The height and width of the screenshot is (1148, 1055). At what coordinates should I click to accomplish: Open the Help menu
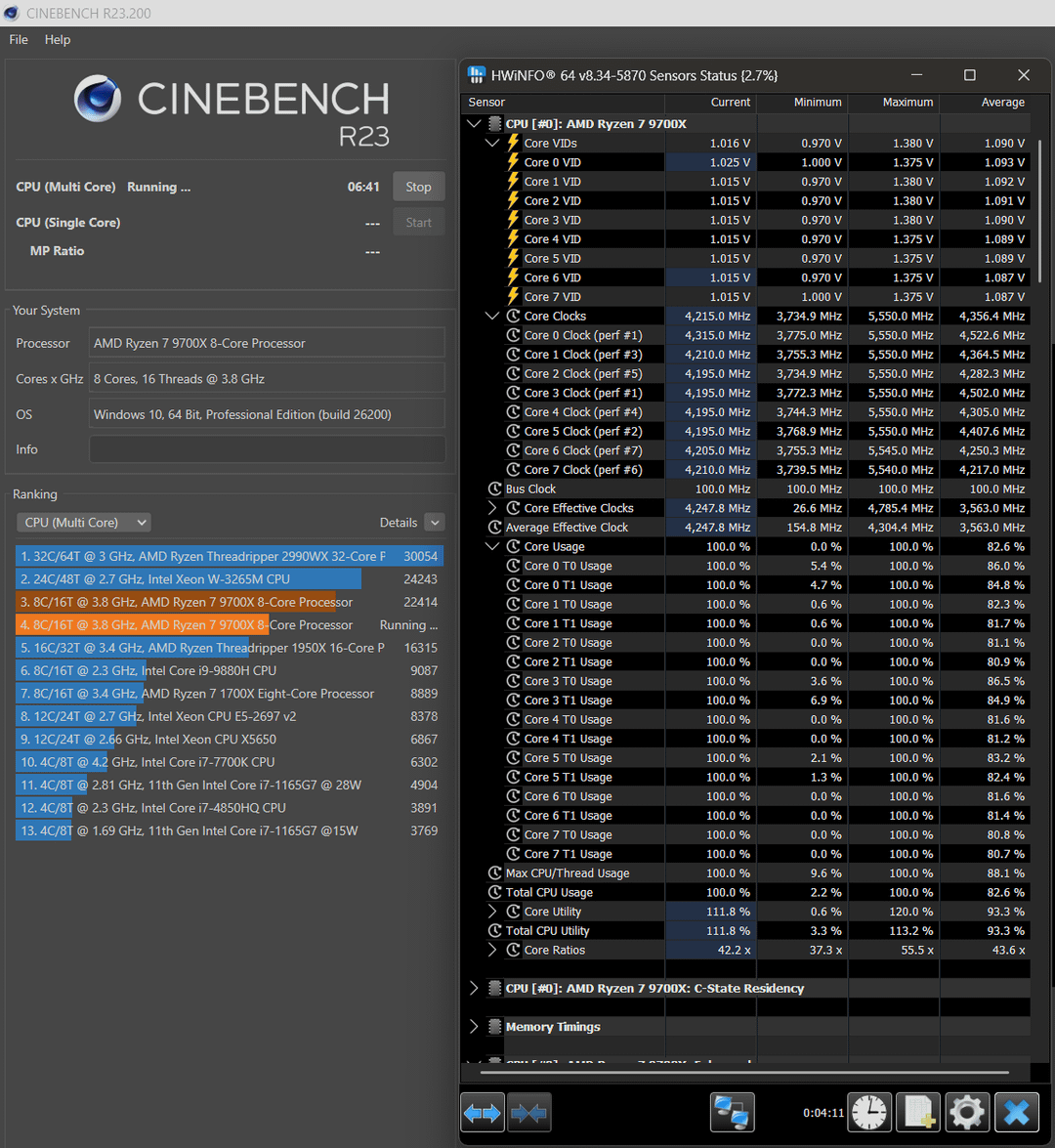(x=58, y=40)
